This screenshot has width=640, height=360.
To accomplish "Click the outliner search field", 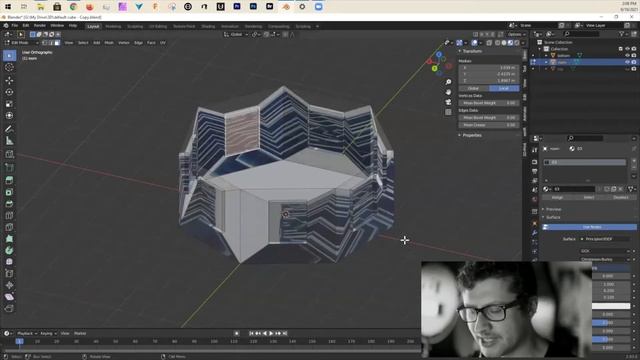I will [583, 34].
